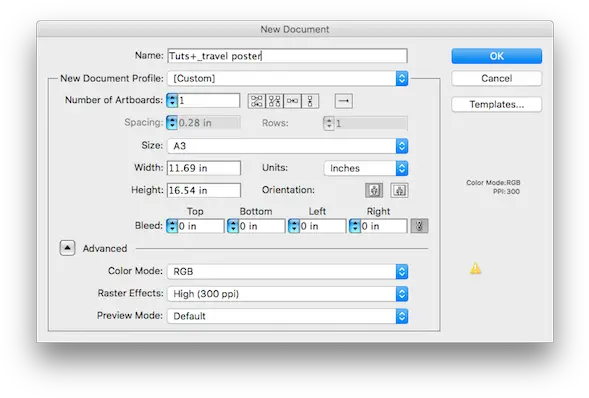Choose the Landscape orientation icon
This screenshot has height=398, width=589.
pyautogui.click(x=399, y=190)
